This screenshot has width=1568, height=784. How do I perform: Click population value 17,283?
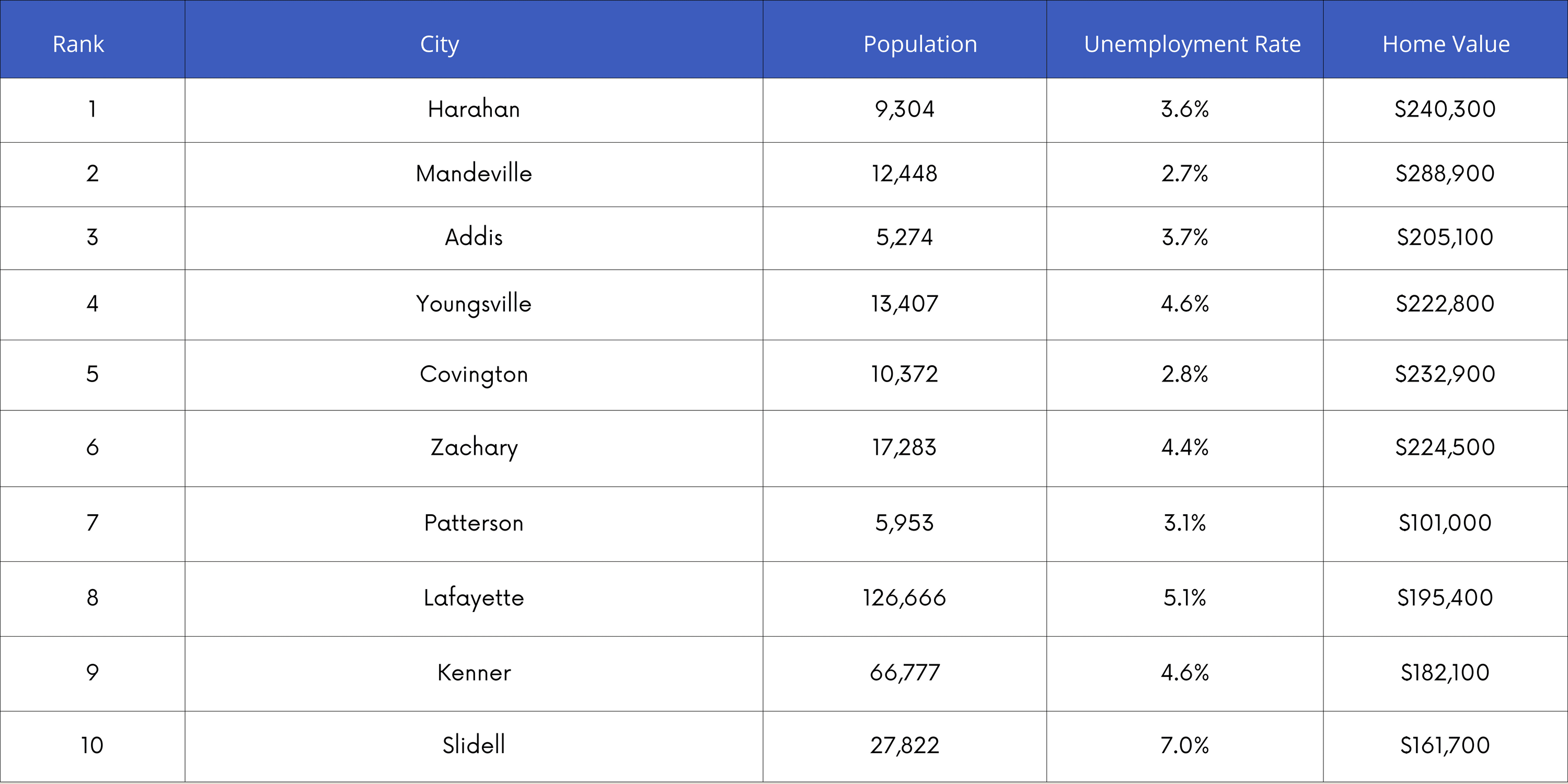905,448
